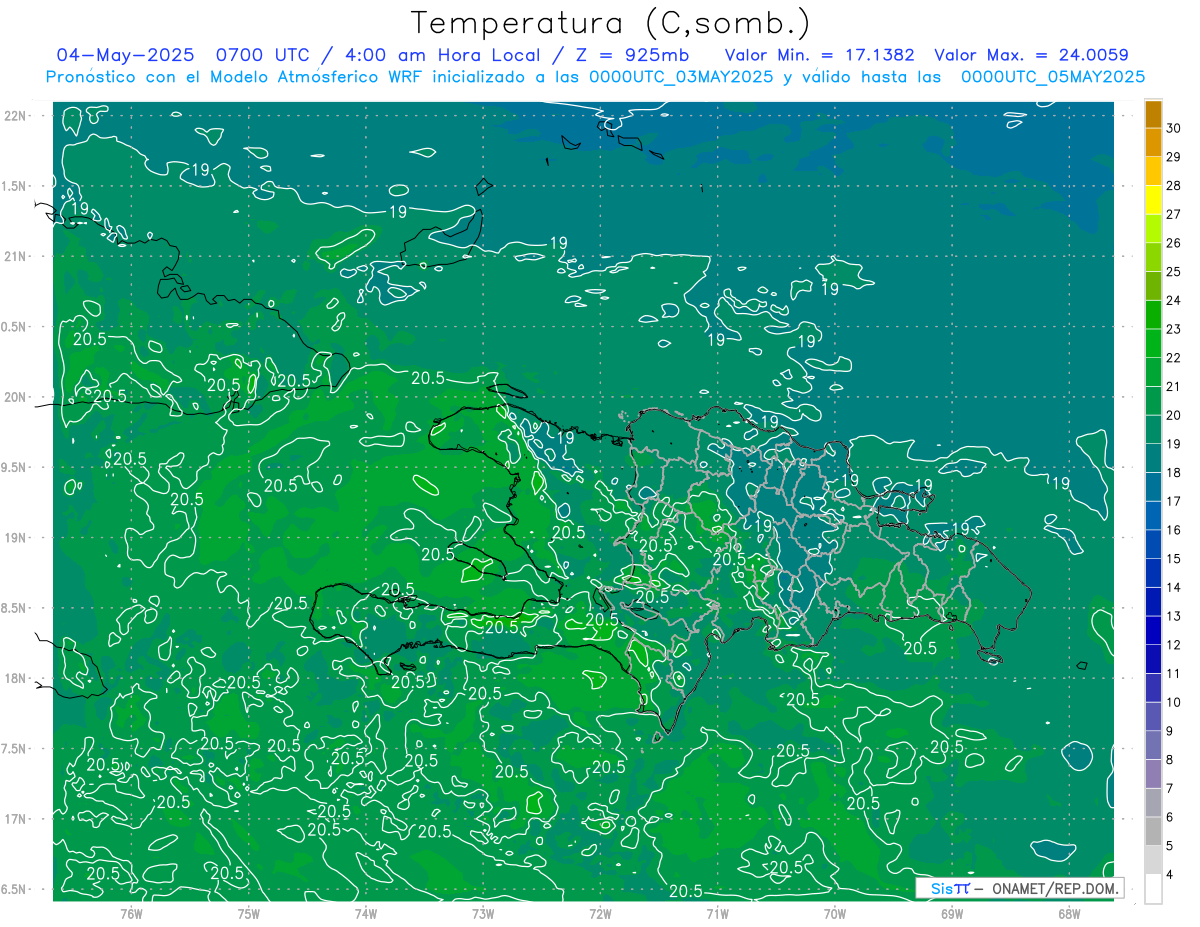Viewport: 1200px width, 927px height.
Task: Click the color scale label 10
Action: (1174, 702)
